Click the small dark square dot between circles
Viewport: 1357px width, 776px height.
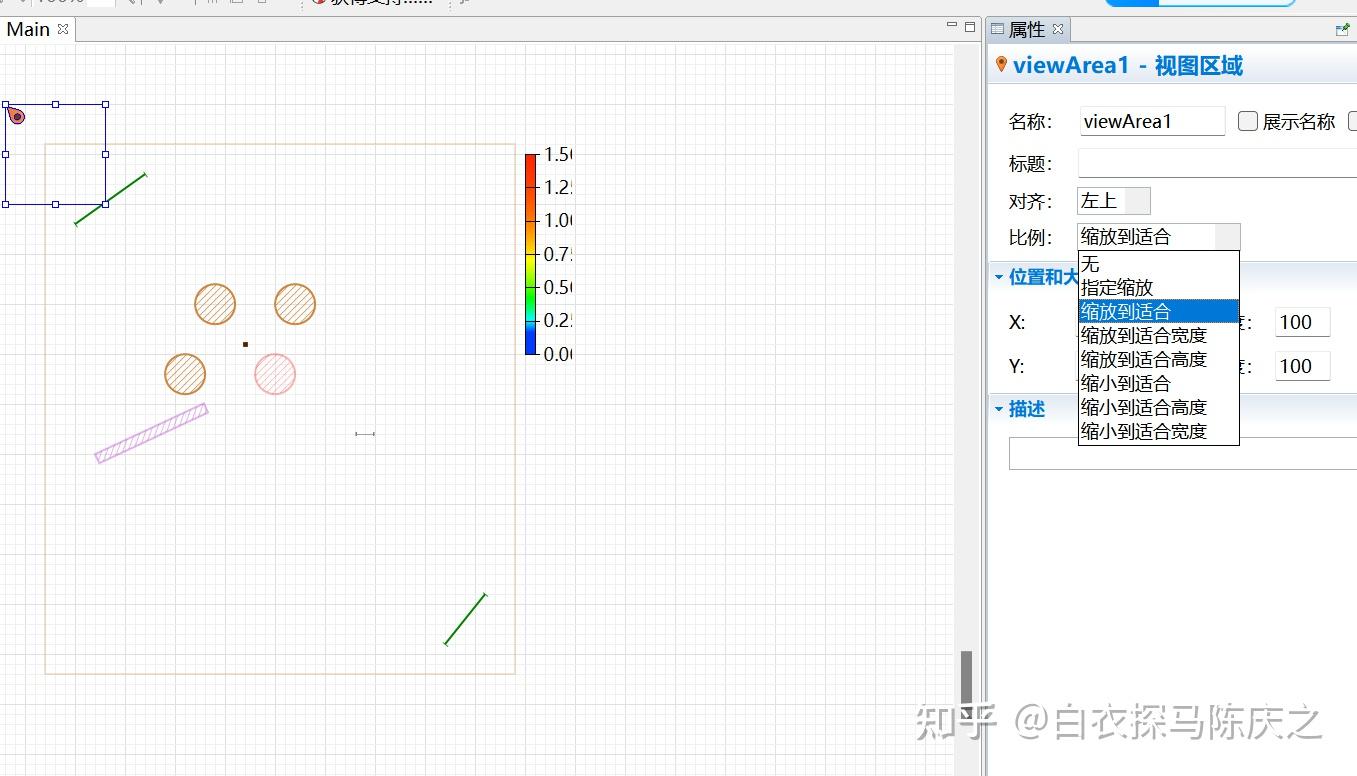coord(245,344)
